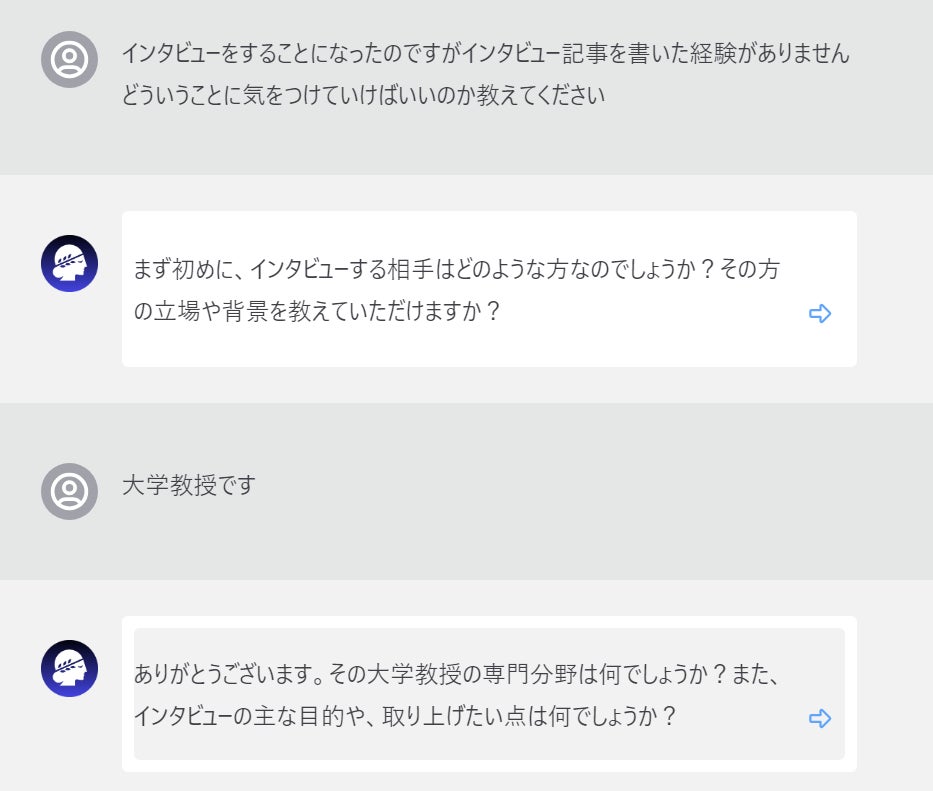The image size is (933, 791).
Task: Click the AI avatar beside the 'ありがとうございます' reply
Action: (x=69, y=668)
